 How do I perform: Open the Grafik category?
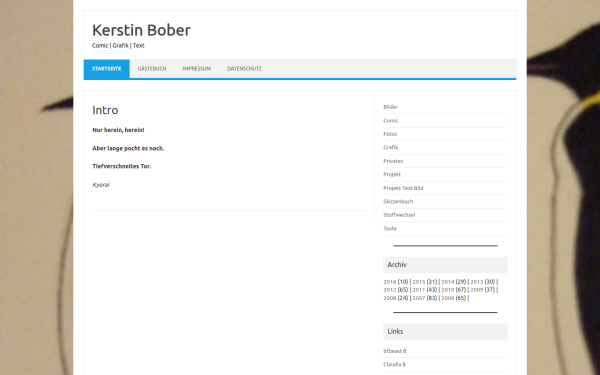[x=391, y=147]
